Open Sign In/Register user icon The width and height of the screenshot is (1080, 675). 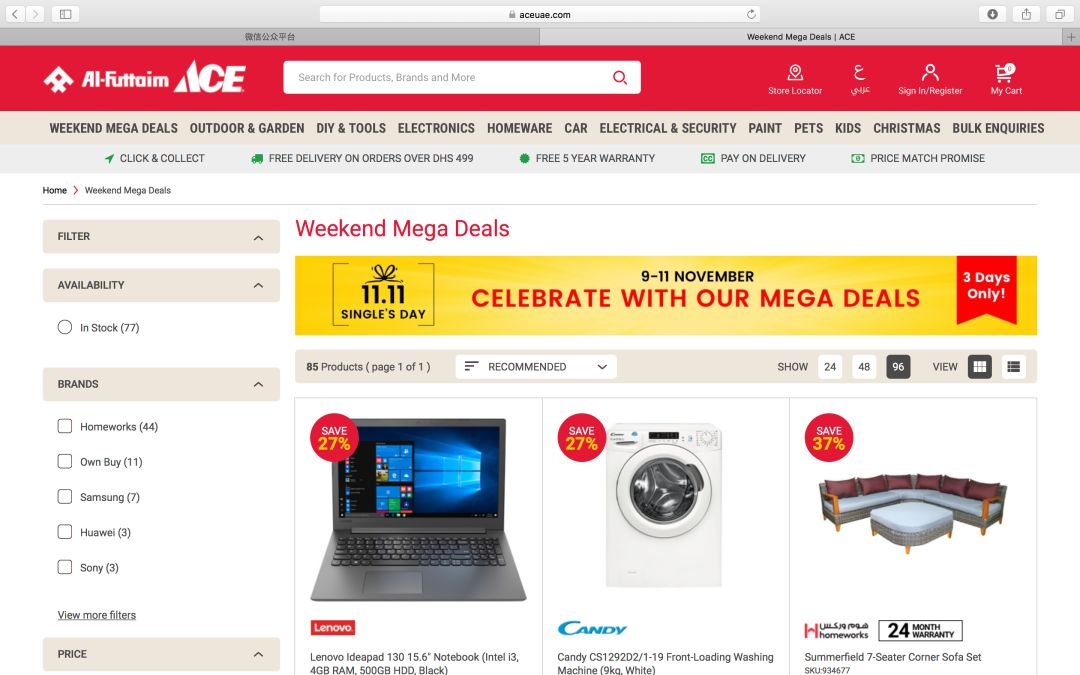pyautogui.click(x=930, y=72)
